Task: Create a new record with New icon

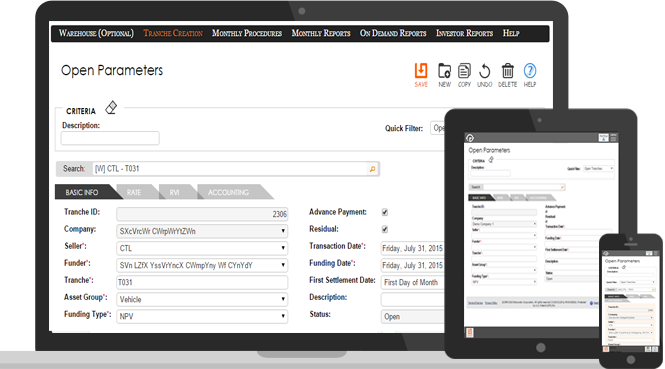Action: (444, 75)
